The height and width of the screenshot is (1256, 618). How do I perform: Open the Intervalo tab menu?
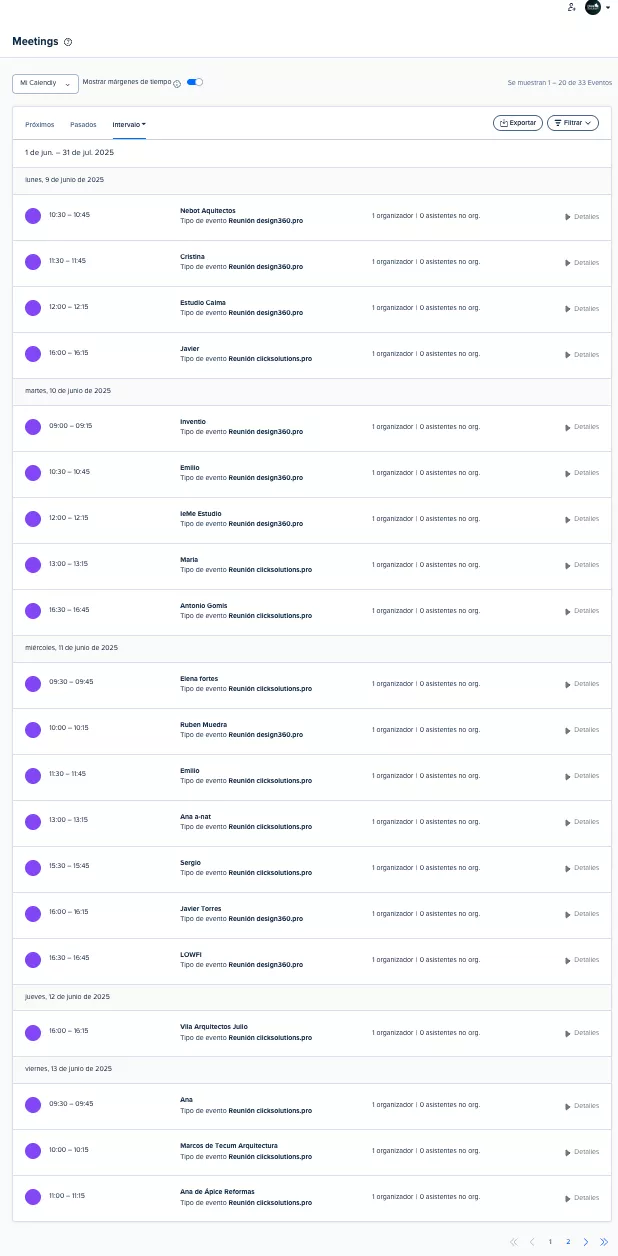[x=129, y=125]
